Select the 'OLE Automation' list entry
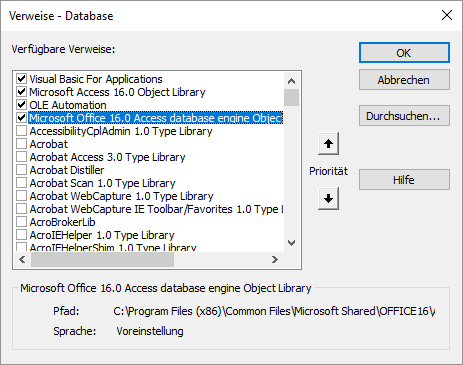The width and height of the screenshot is (463, 365). (x=68, y=105)
